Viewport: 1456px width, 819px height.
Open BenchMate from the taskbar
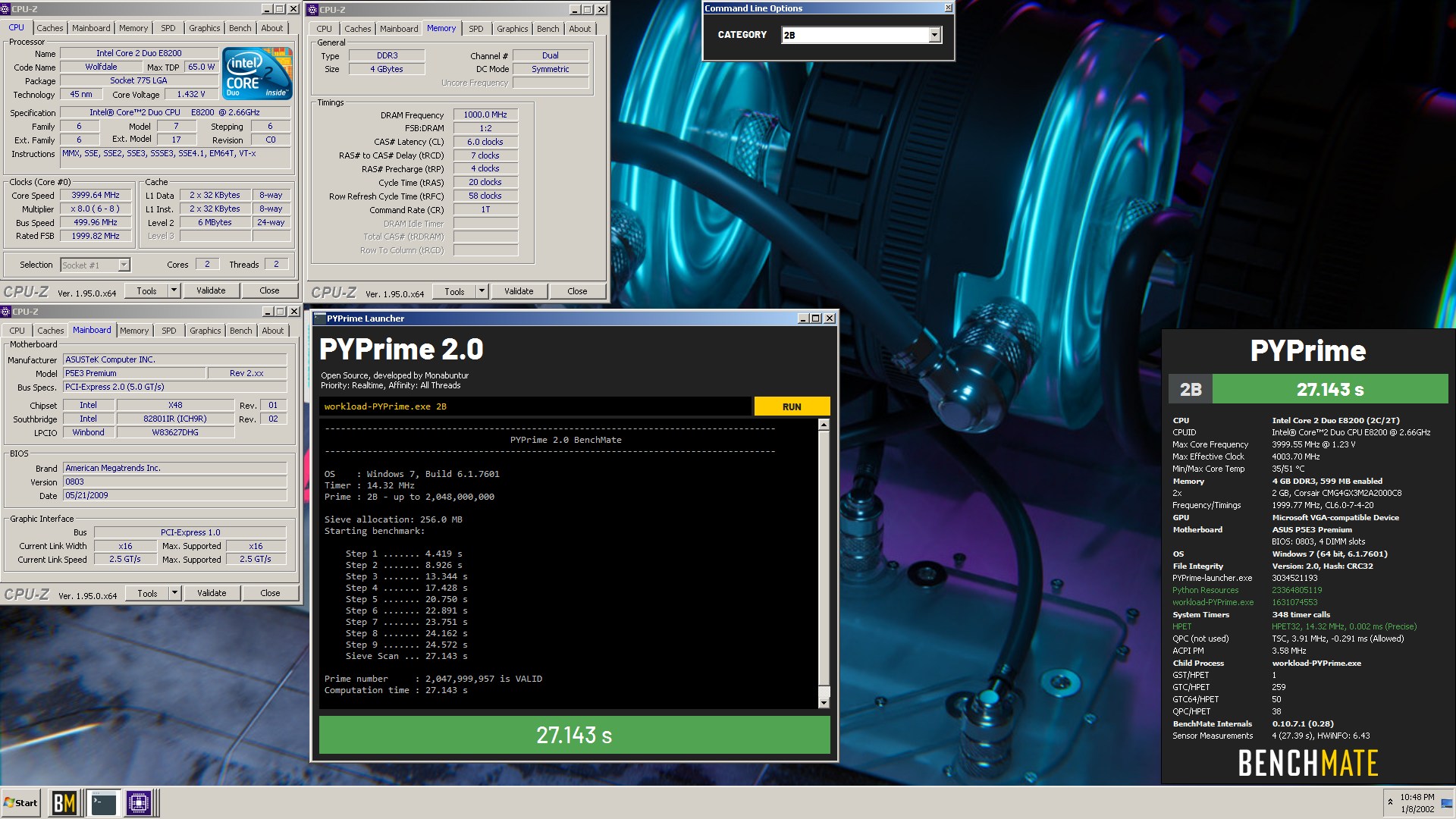[64, 803]
